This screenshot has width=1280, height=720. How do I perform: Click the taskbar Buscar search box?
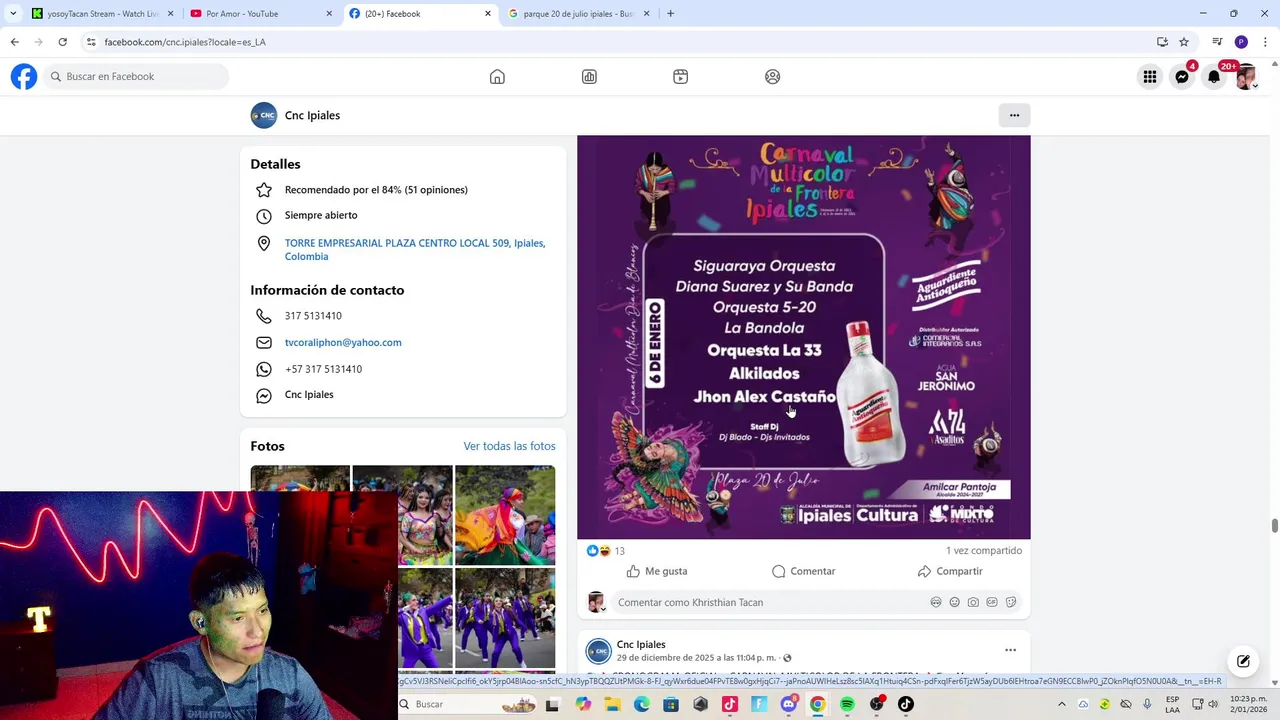[470, 704]
